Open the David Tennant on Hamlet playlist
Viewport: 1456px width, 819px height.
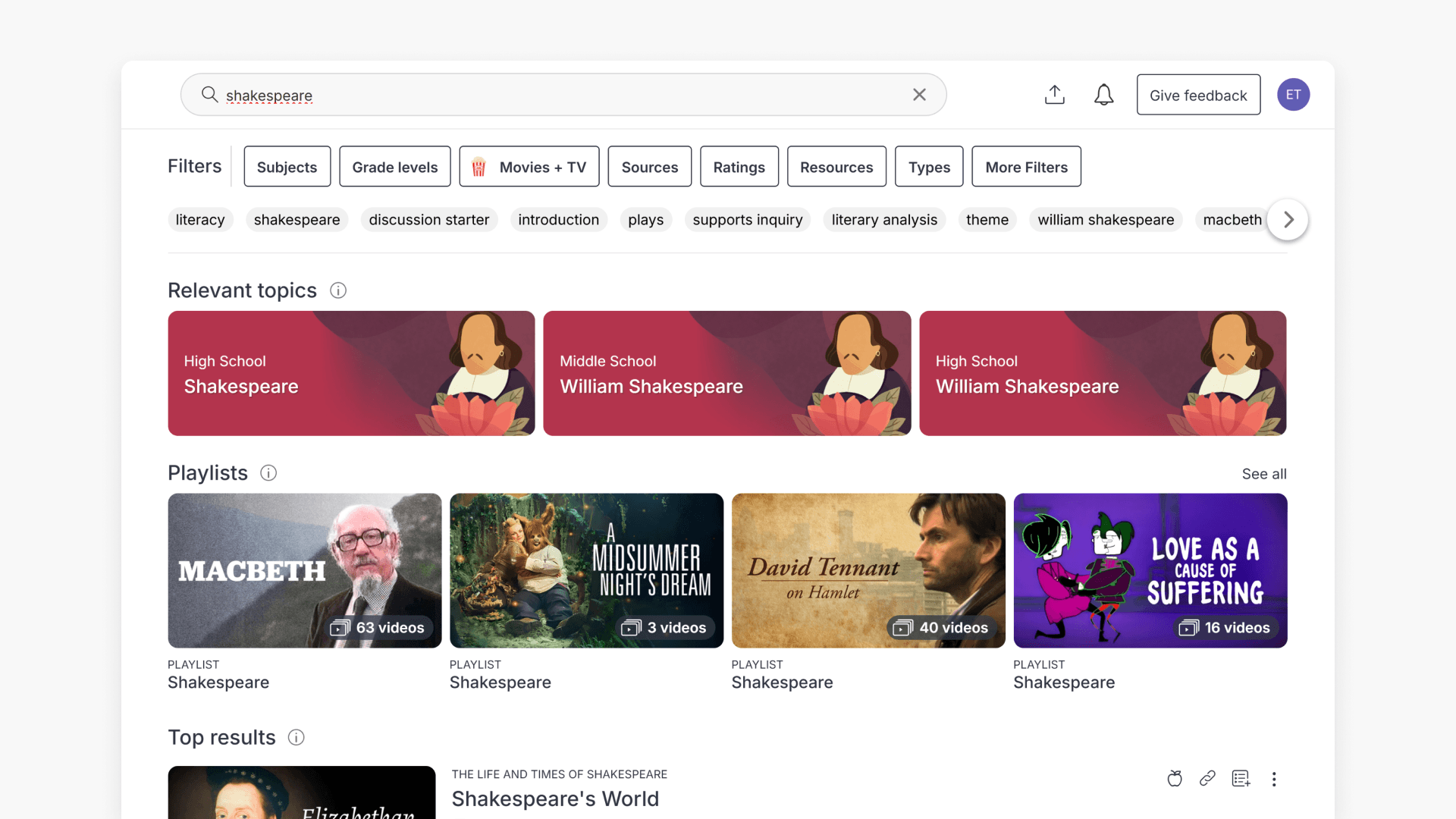[x=868, y=570]
